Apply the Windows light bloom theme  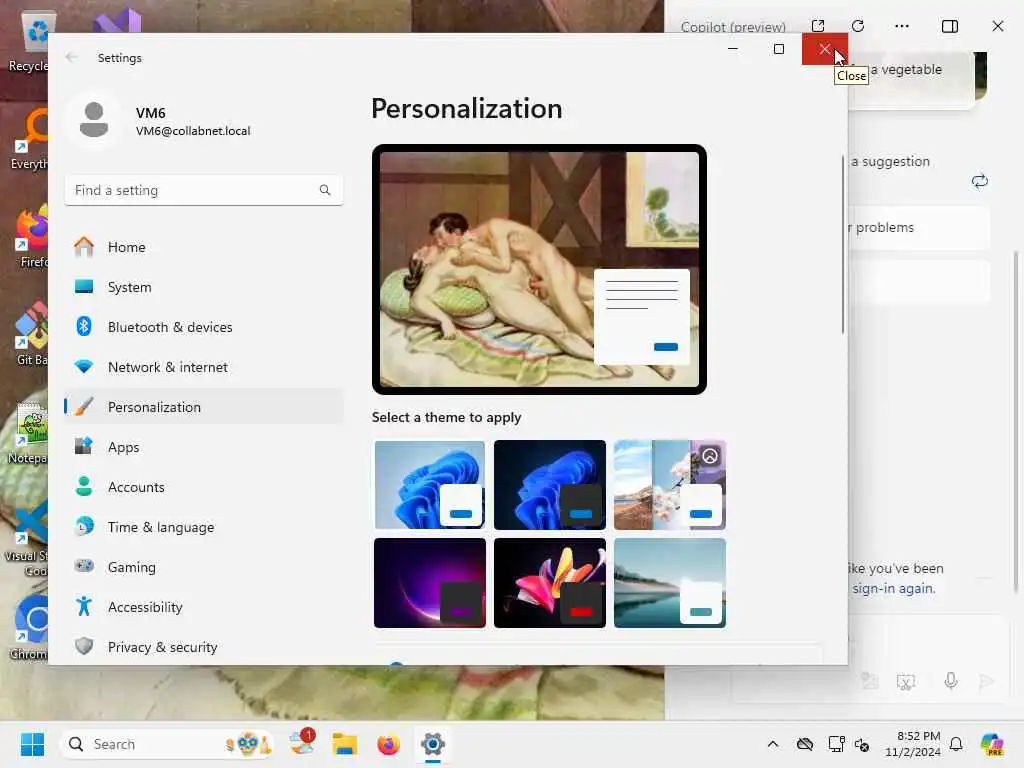coord(430,485)
